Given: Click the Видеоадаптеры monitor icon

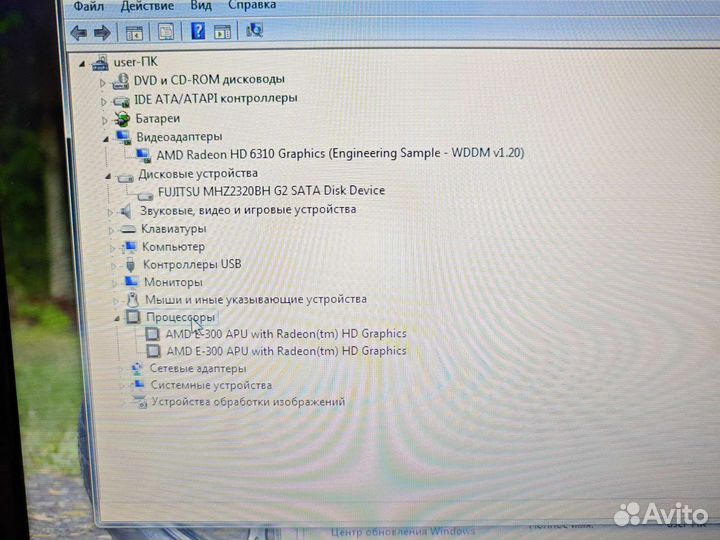Looking at the screenshot, I should point(124,137).
